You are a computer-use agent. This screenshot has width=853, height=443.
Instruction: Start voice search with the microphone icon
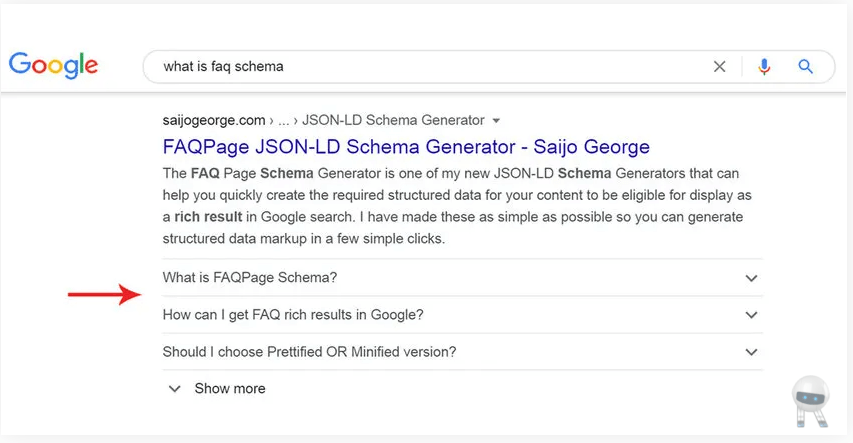(764, 66)
